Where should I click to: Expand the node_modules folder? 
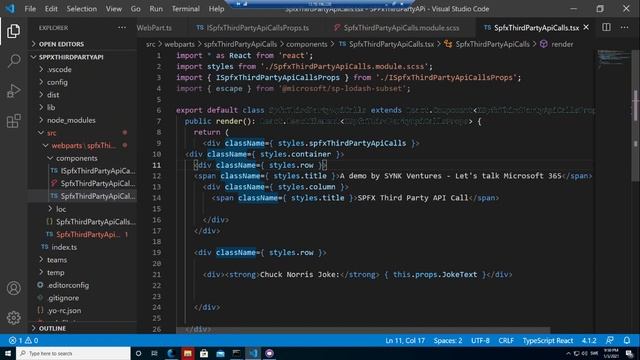(71, 120)
